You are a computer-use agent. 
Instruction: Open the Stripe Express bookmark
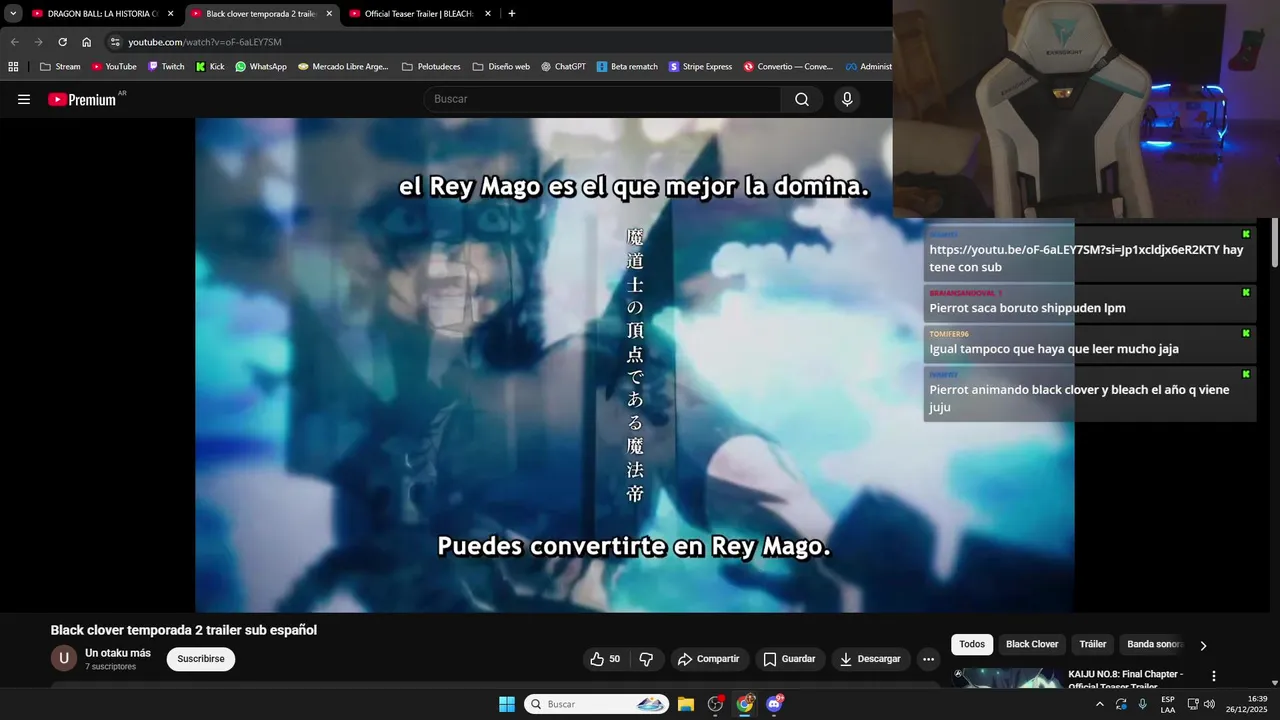[x=700, y=66]
